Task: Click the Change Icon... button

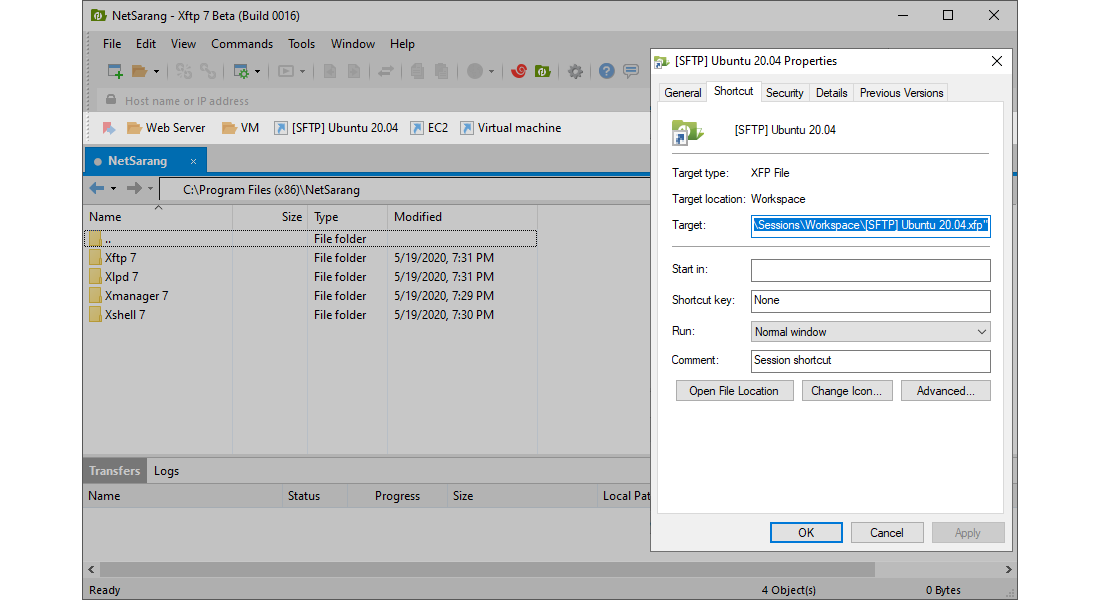Action: (847, 391)
